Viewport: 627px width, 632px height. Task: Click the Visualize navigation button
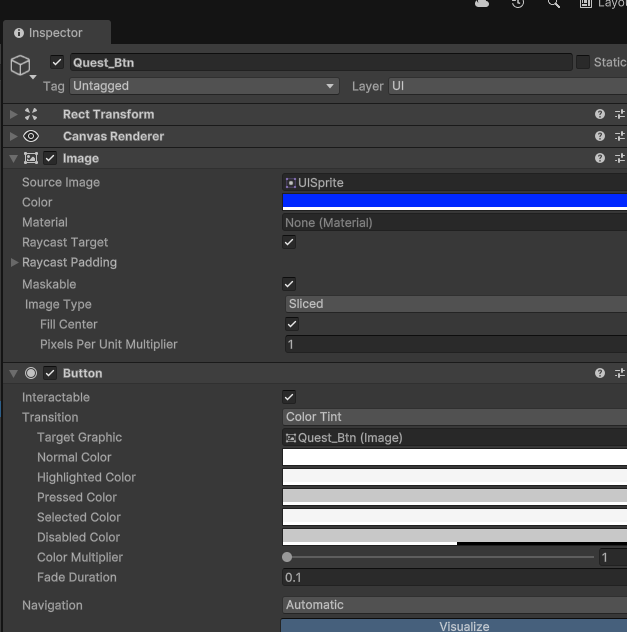[464, 626]
